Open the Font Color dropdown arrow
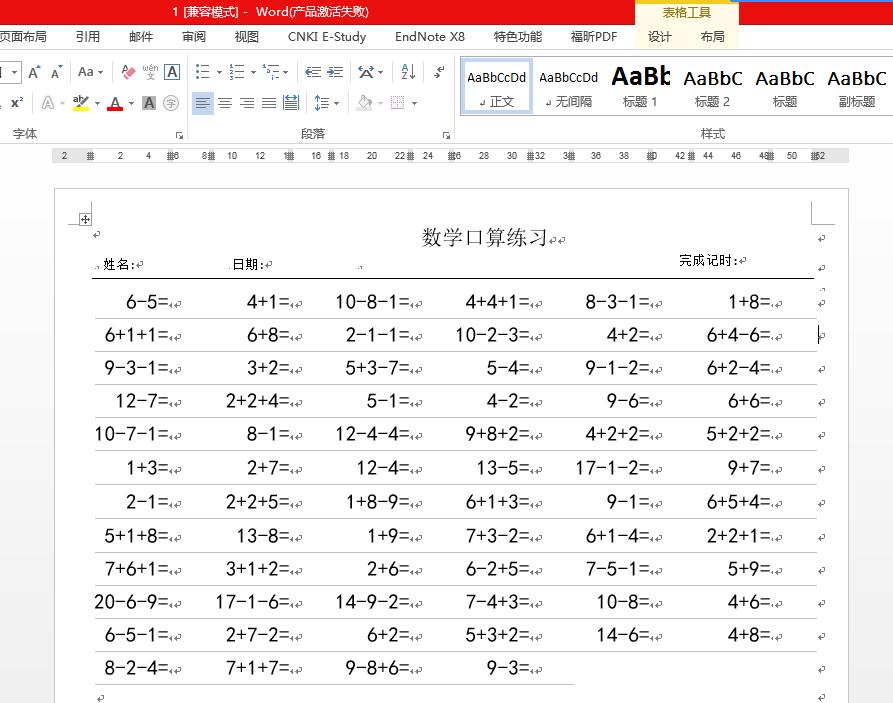The image size is (893, 703). (x=131, y=102)
